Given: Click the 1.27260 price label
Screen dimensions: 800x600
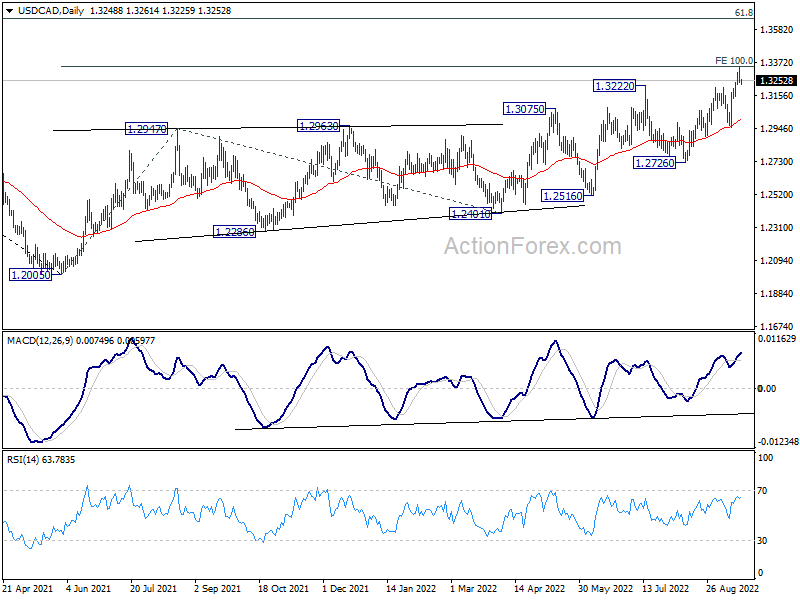Looking at the screenshot, I should [656, 162].
